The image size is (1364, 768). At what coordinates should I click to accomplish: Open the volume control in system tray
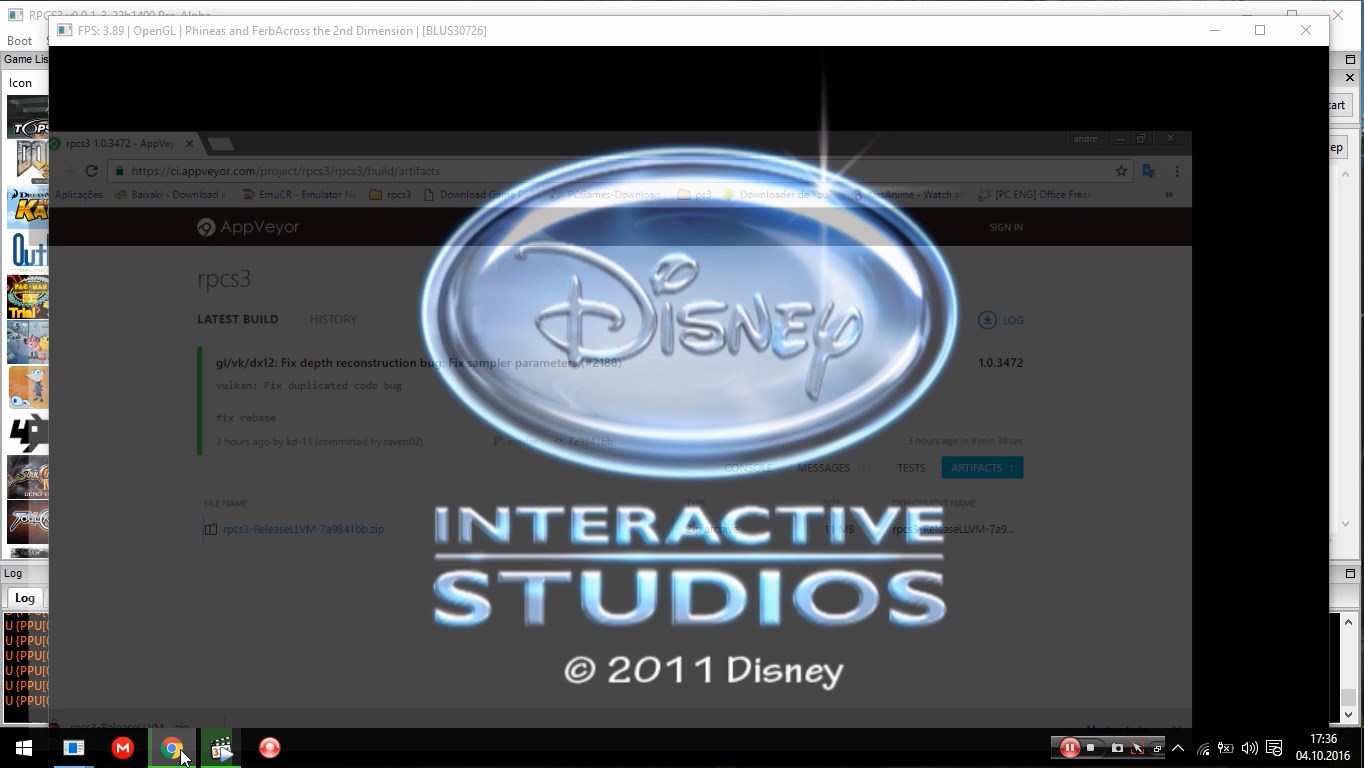pos(1249,748)
